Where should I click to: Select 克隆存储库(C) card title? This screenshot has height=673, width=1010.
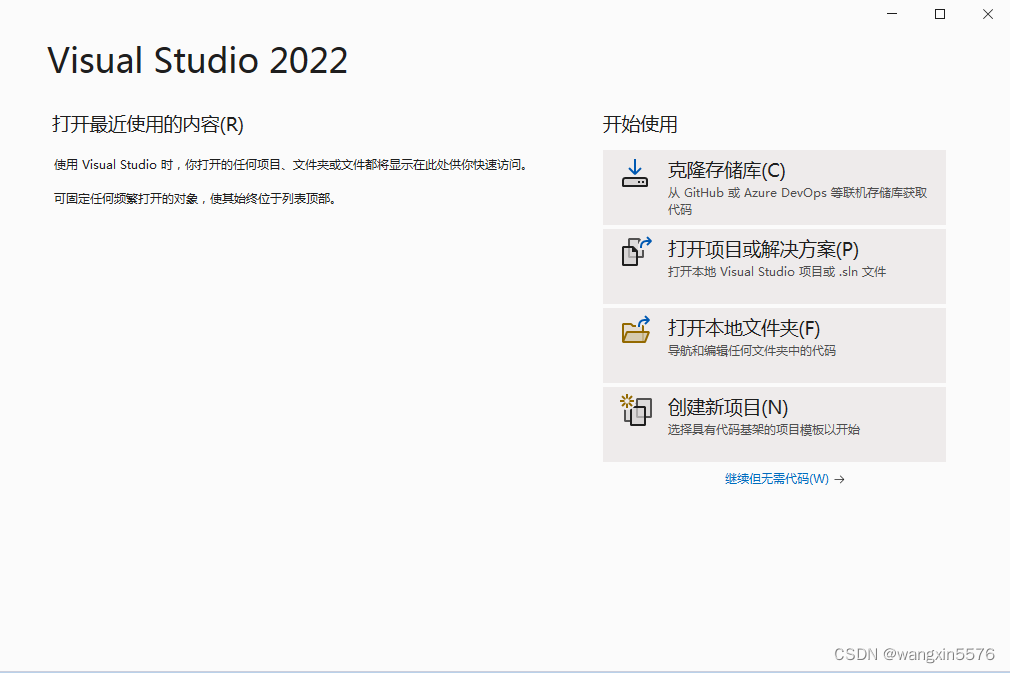[x=727, y=171]
